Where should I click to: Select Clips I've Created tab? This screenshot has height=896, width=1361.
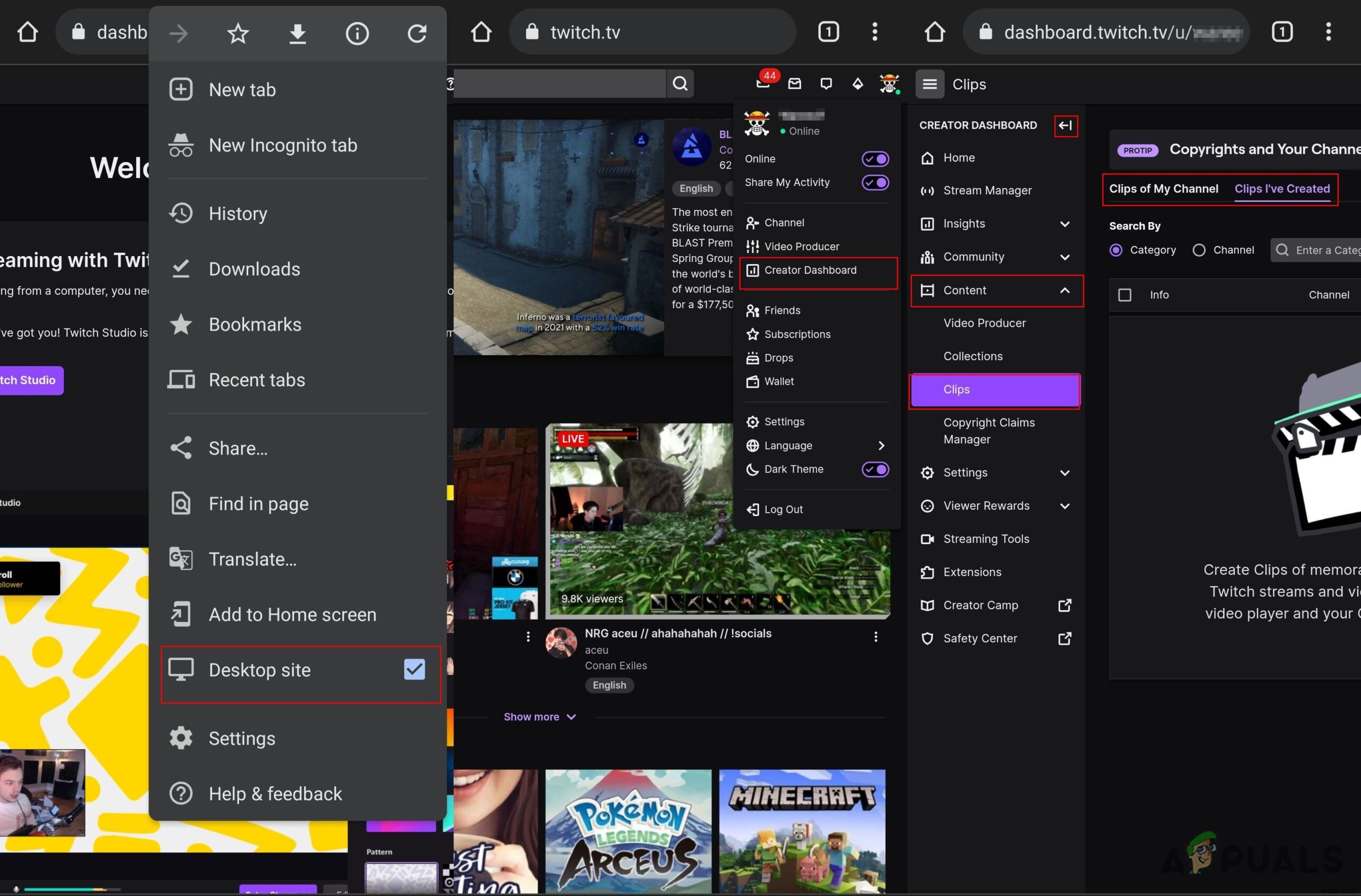click(x=1282, y=188)
